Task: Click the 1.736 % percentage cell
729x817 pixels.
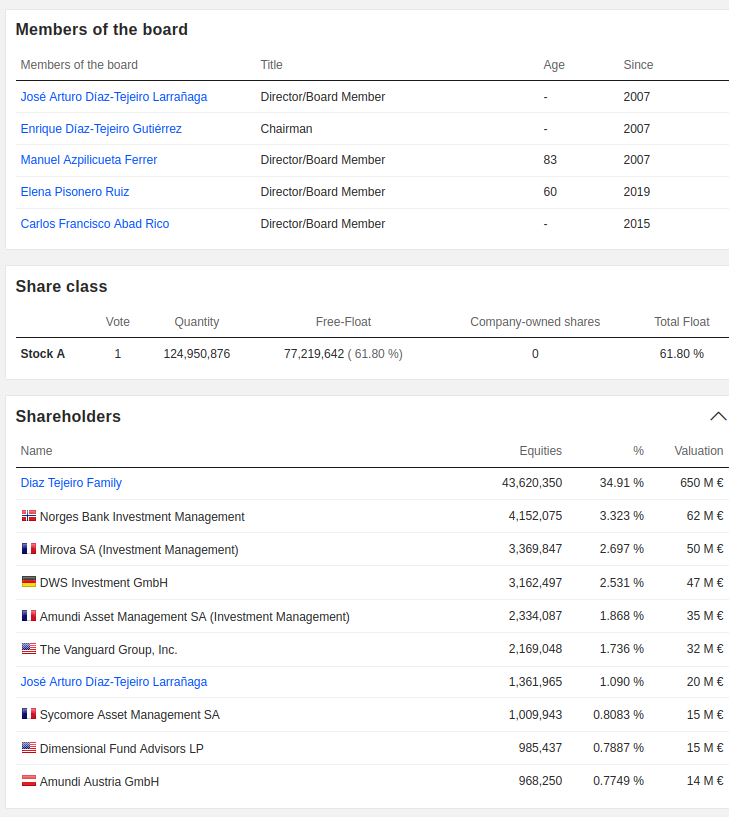Action: 622,649
